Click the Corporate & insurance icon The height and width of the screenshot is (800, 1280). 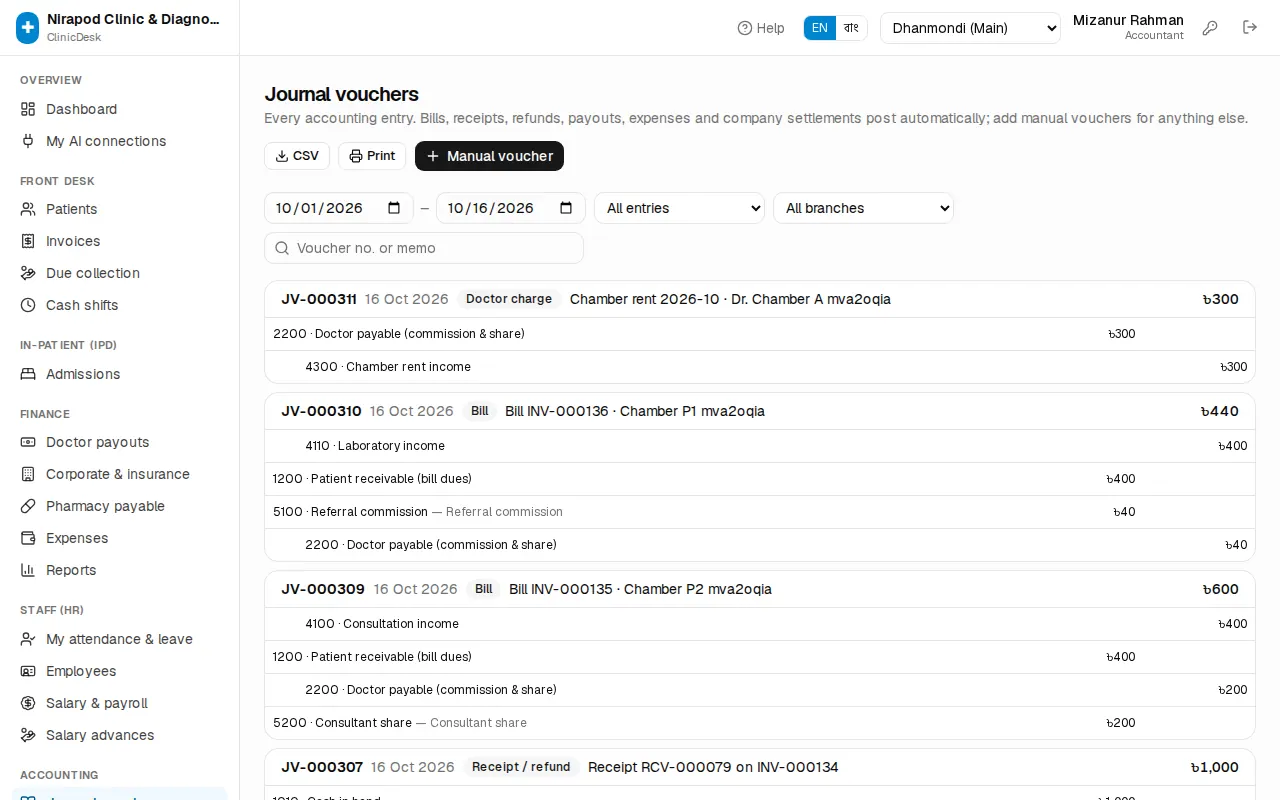point(28,474)
